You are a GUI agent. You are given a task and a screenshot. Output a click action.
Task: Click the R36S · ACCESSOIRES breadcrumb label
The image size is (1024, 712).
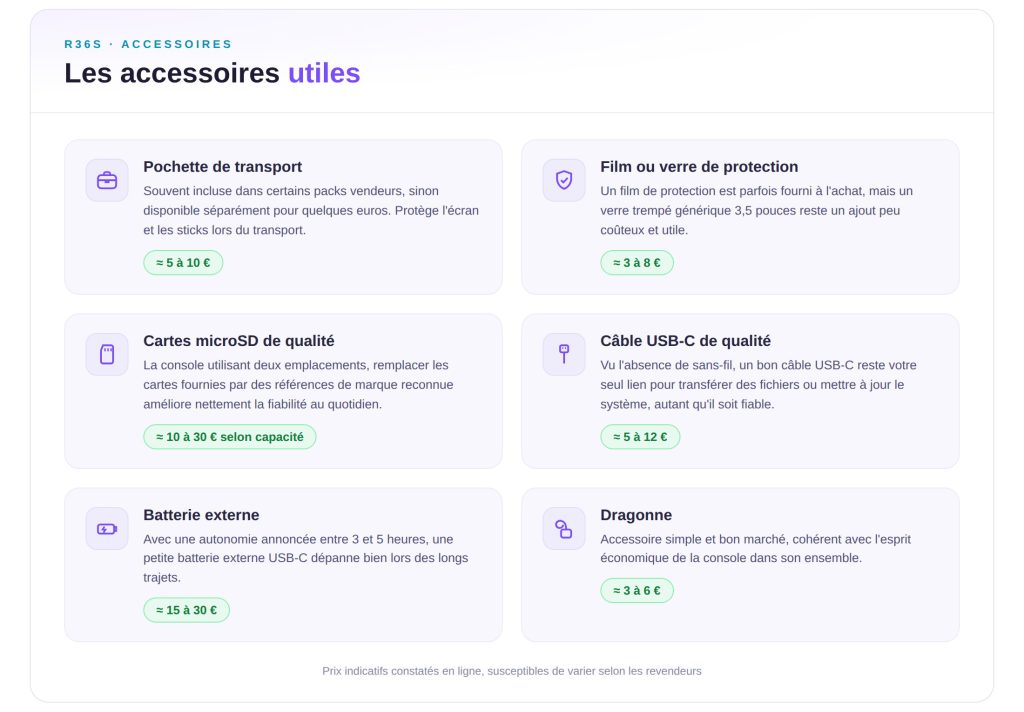(x=148, y=44)
